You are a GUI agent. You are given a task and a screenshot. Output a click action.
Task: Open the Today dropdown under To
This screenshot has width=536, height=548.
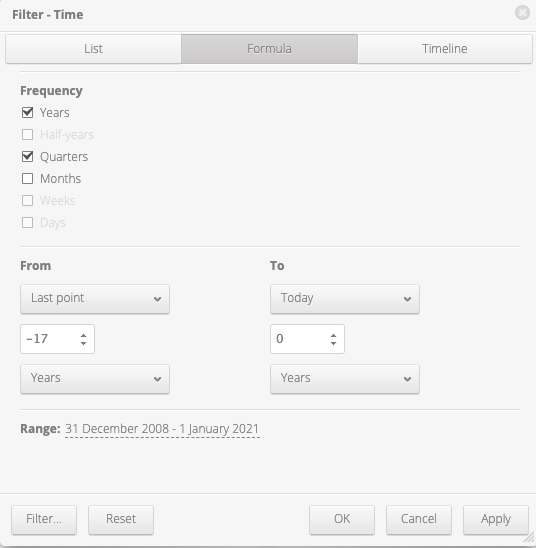pos(345,299)
